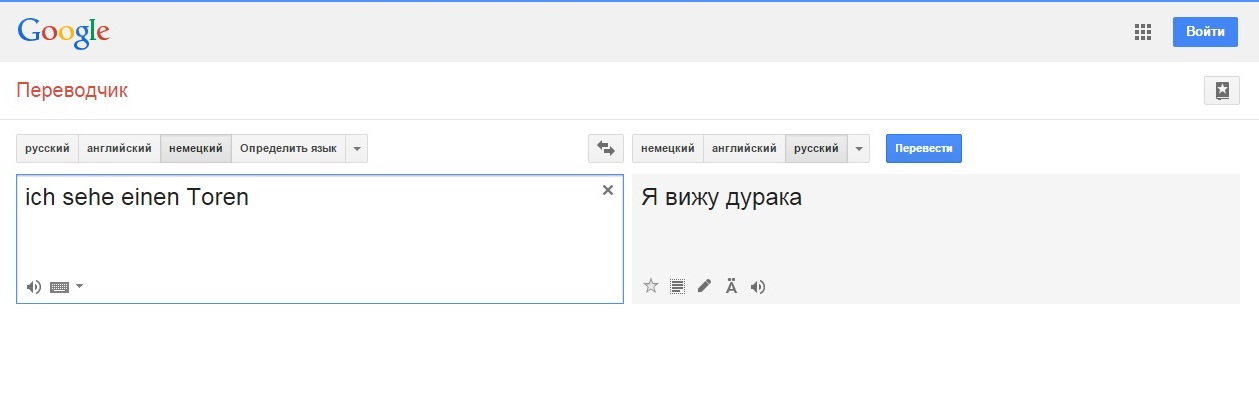Choose русский as source language
1259x397 pixels.
pos(47,148)
